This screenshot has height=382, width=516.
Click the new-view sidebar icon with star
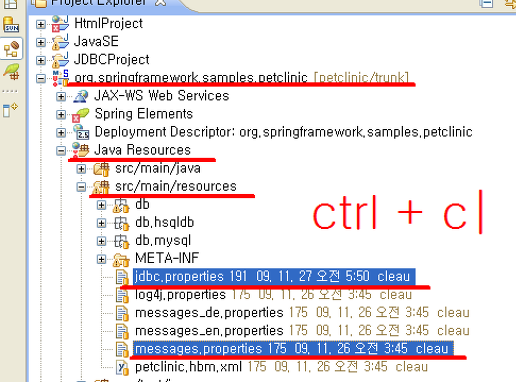pyautogui.click(x=10, y=110)
